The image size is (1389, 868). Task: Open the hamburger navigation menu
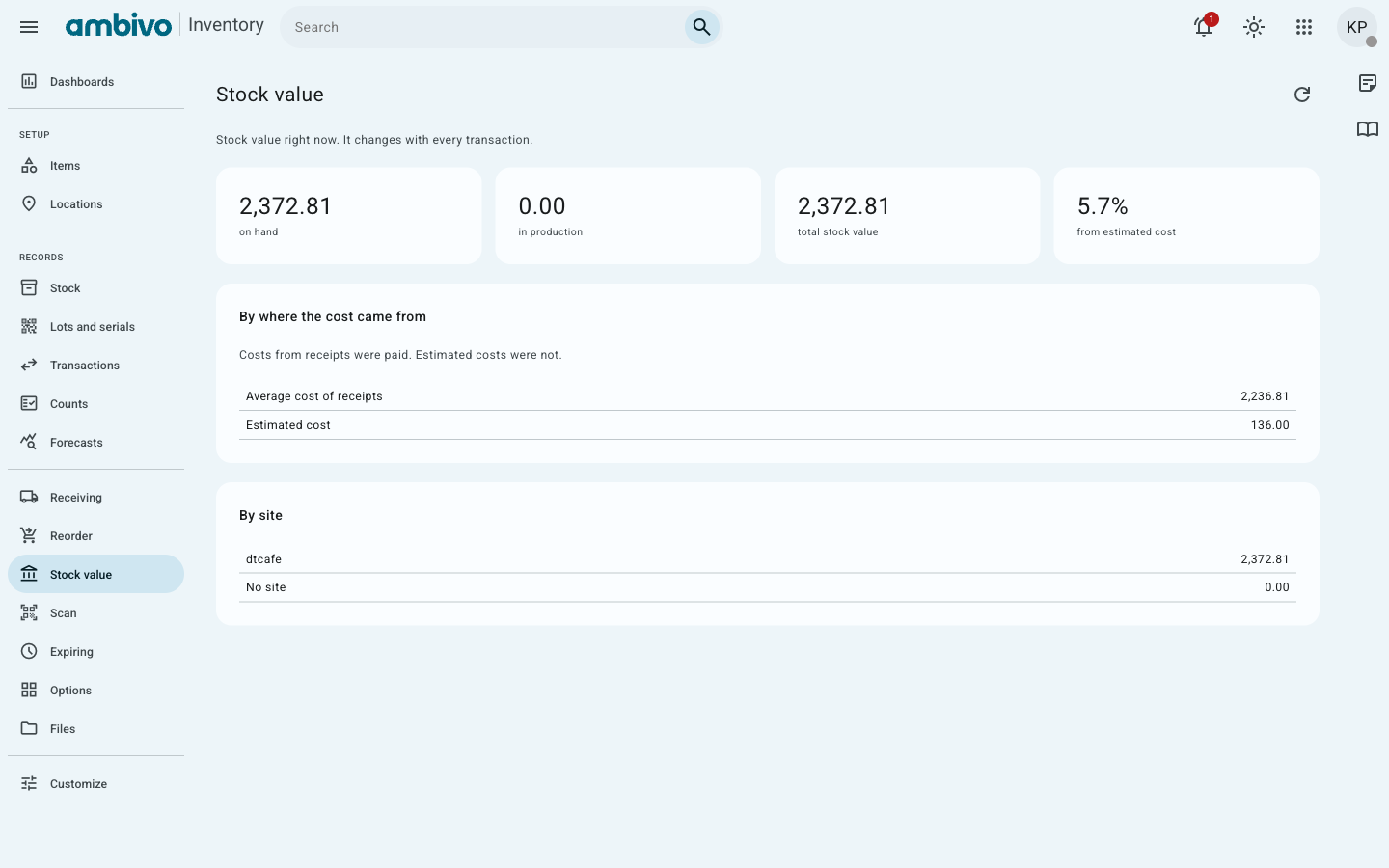pos(29,27)
